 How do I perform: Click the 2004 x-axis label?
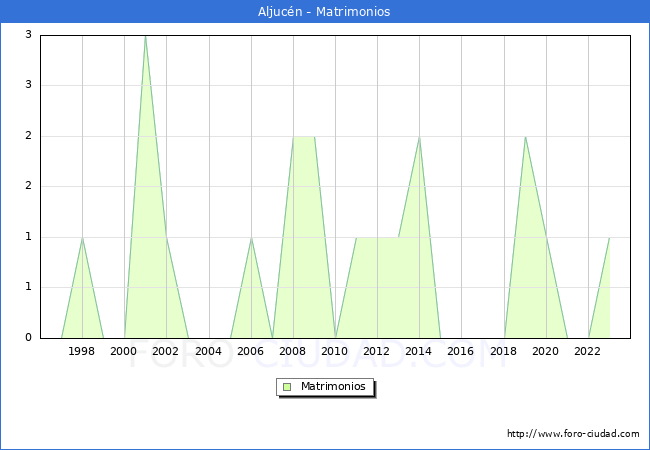pos(208,351)
